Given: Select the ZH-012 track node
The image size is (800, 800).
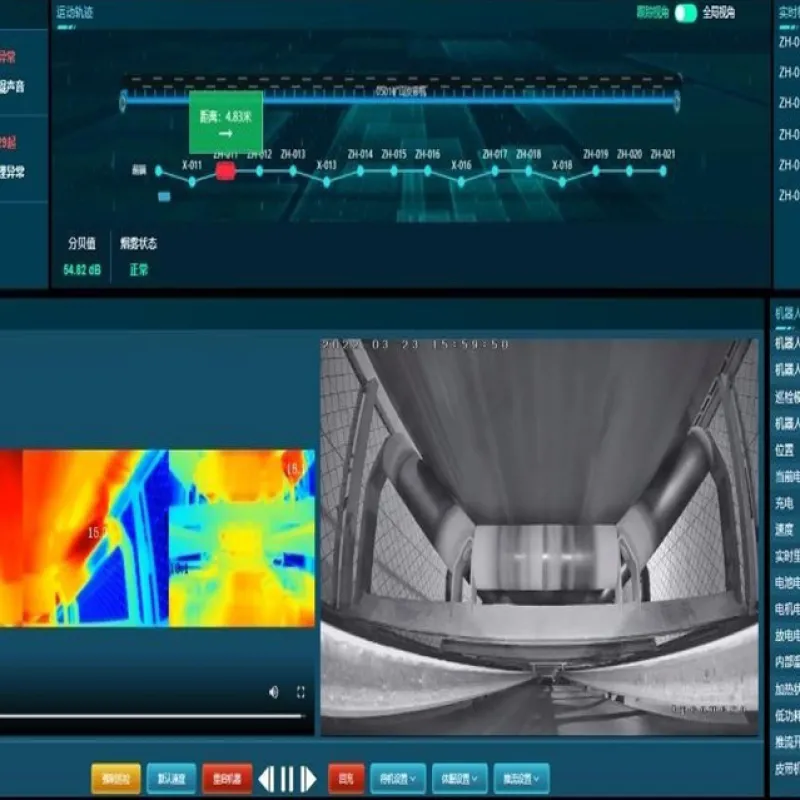Looking at the screenshot, I should point(259,171).
